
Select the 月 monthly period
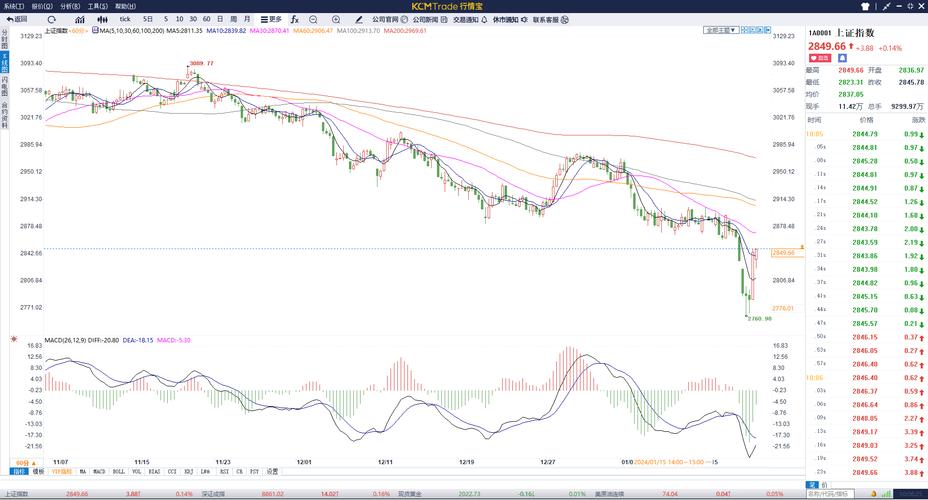click(247, 19)
